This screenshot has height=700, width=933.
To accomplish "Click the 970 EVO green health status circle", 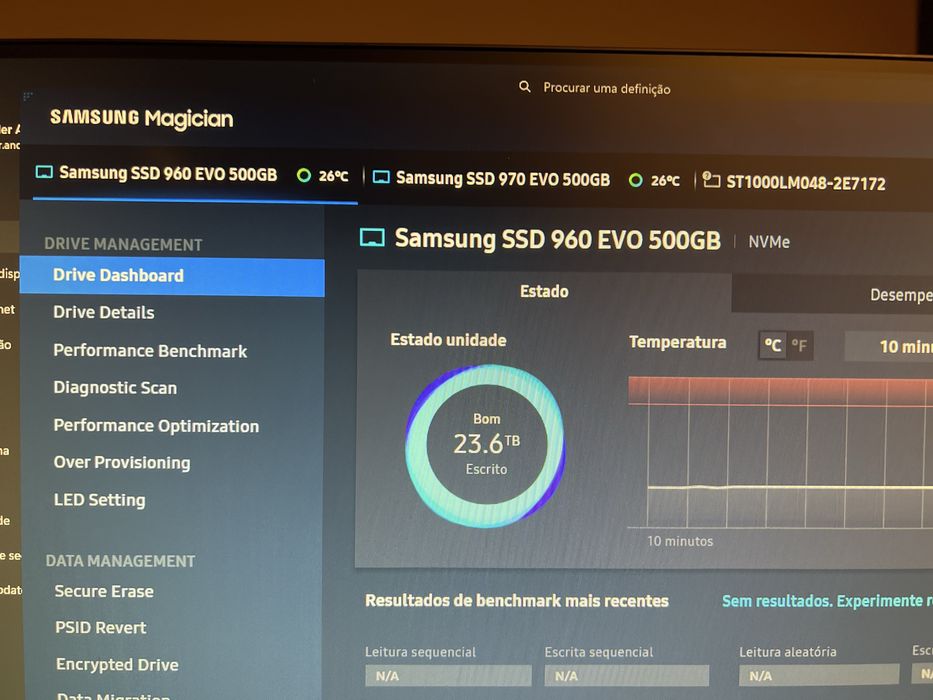I will click(x=635, y=180).
